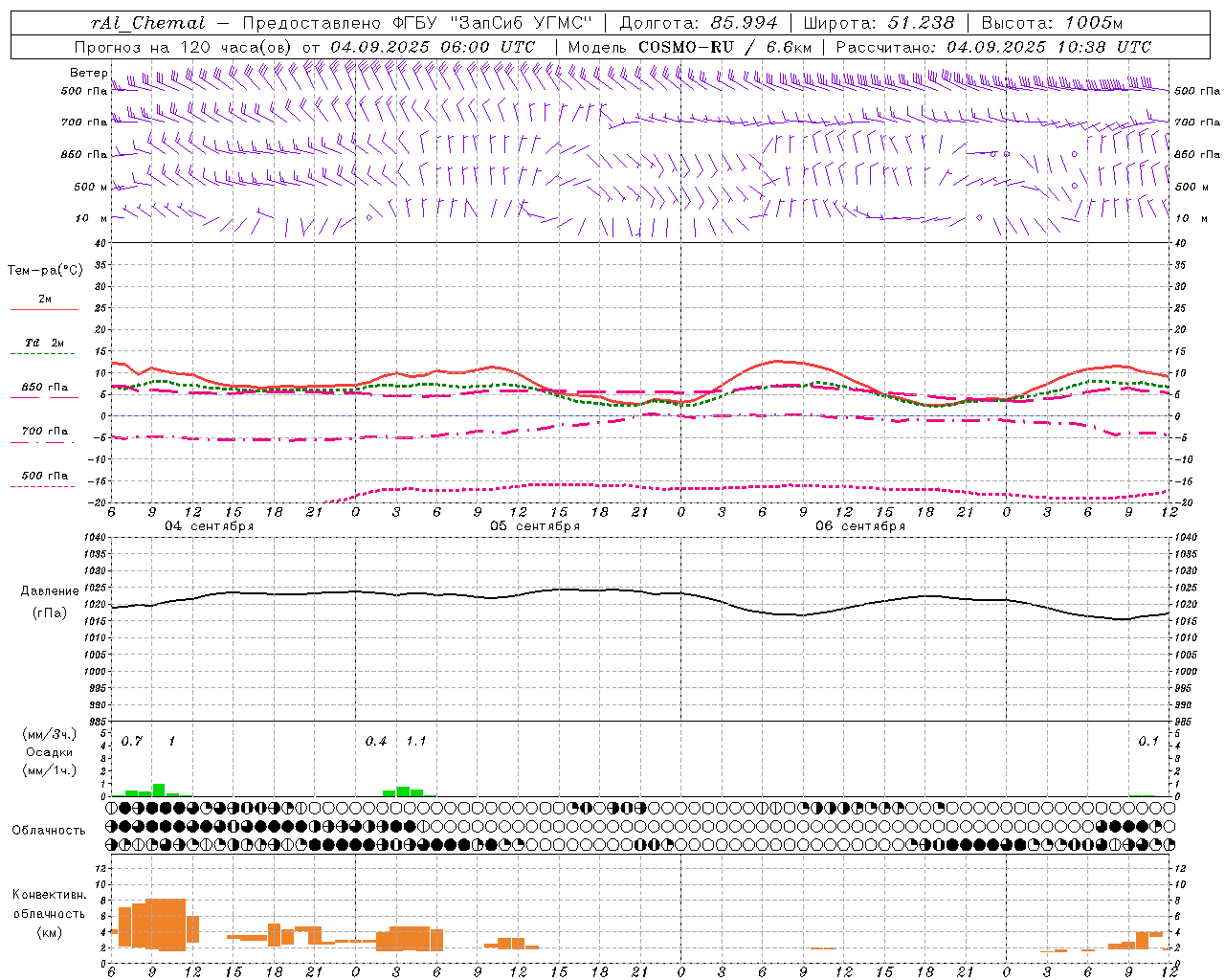Image resolution: width=1225 pixels, height=980 pixels.
Task: Click the '05 сентября' date label
Action: click(x=535, y=526)
